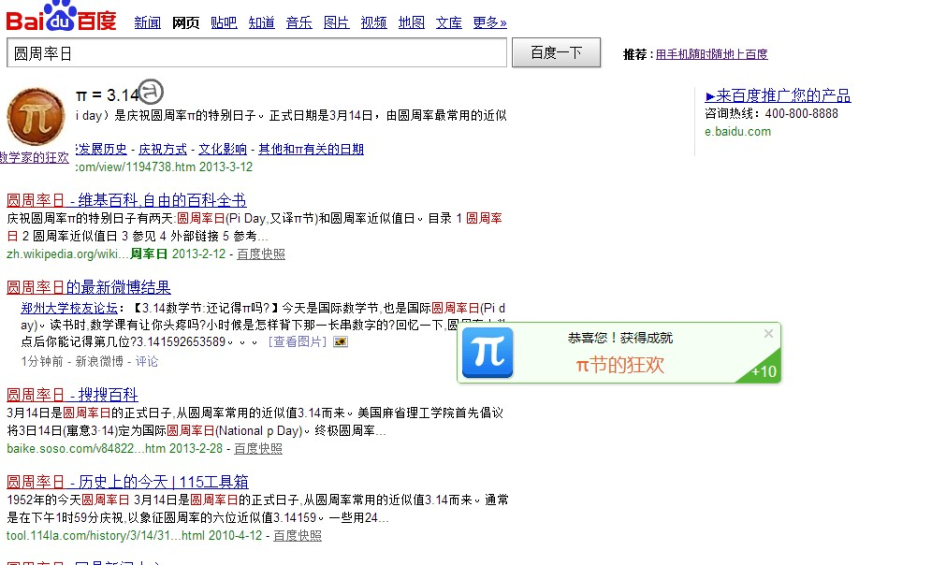Open the 地图 tab
This screenshot has width=946, height=565.
411,23
